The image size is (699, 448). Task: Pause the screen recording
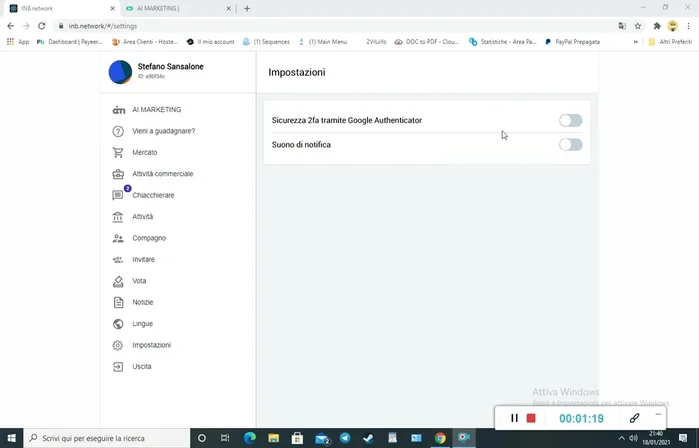pos(514,418)
